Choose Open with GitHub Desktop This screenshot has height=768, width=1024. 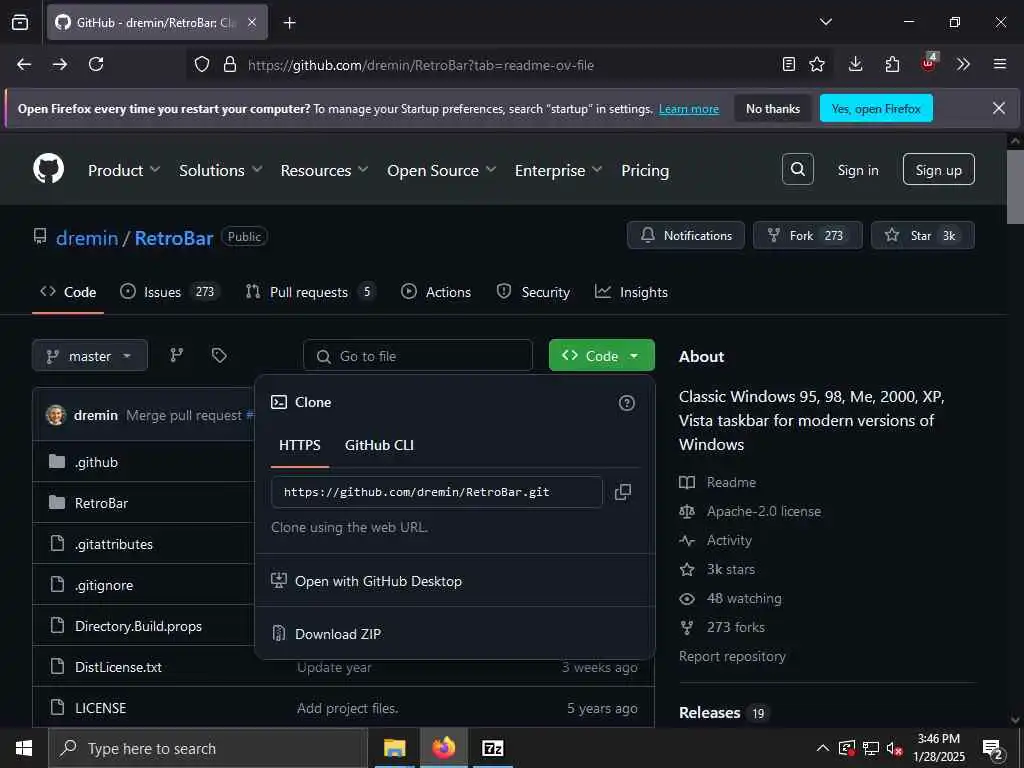378,581
